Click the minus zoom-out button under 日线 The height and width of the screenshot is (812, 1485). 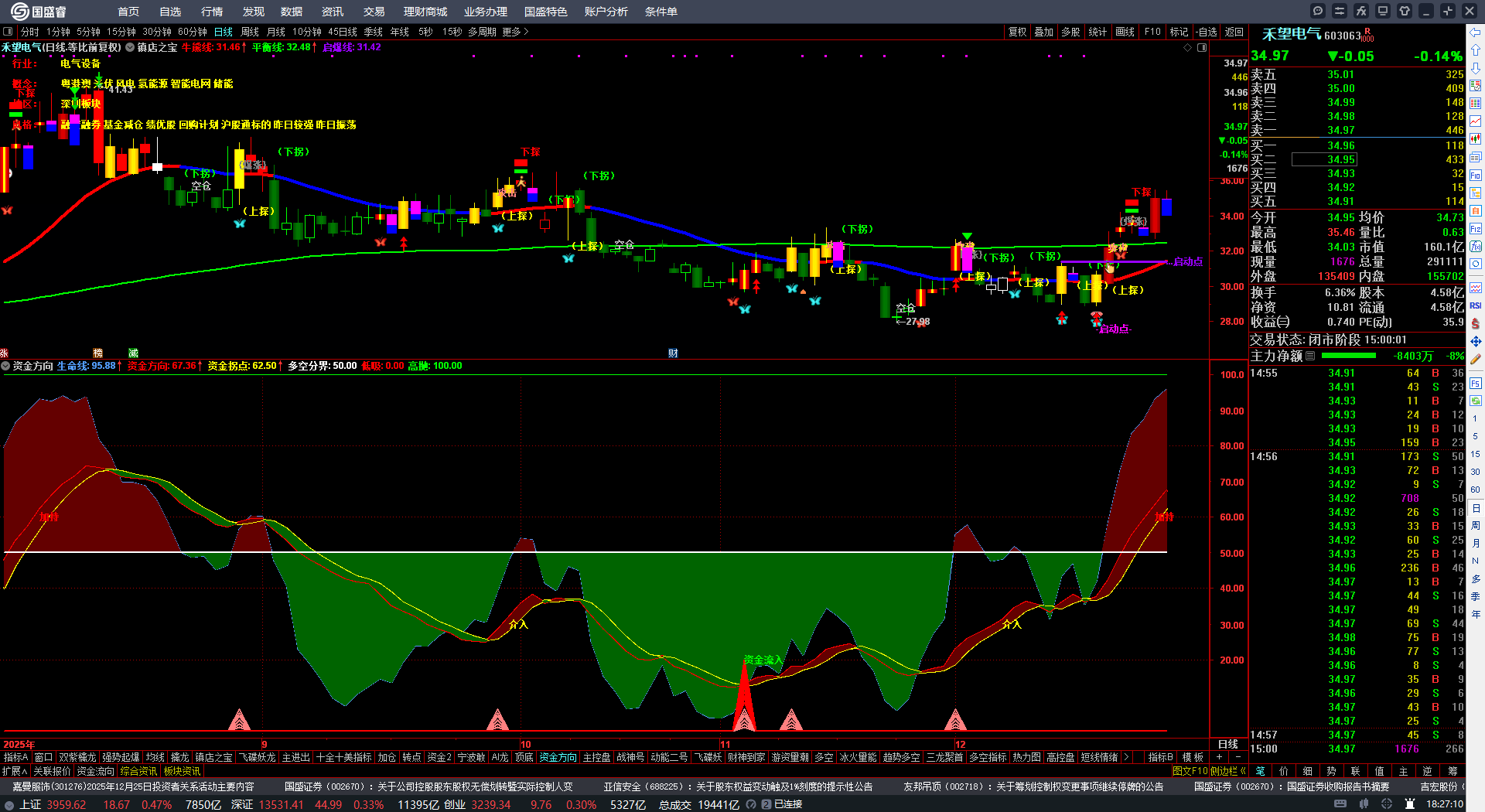tap(1237, 757)
